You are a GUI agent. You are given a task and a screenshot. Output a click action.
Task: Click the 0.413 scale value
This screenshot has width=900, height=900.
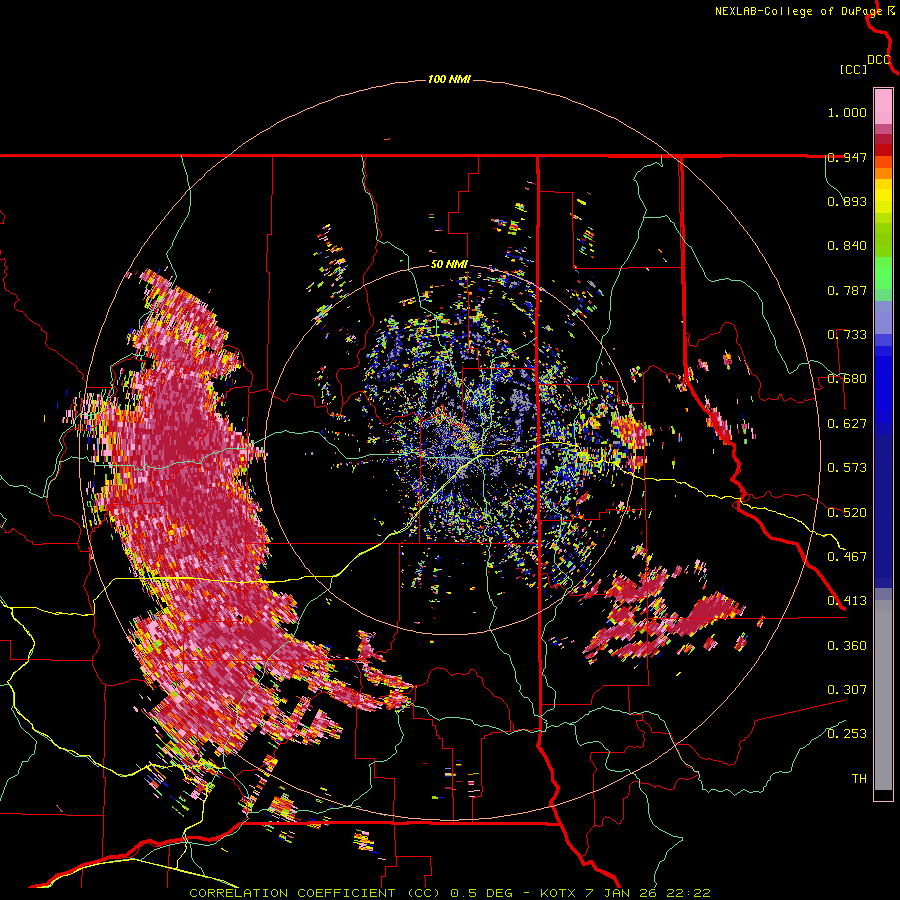pyautogui.click(x=847, y=601)
